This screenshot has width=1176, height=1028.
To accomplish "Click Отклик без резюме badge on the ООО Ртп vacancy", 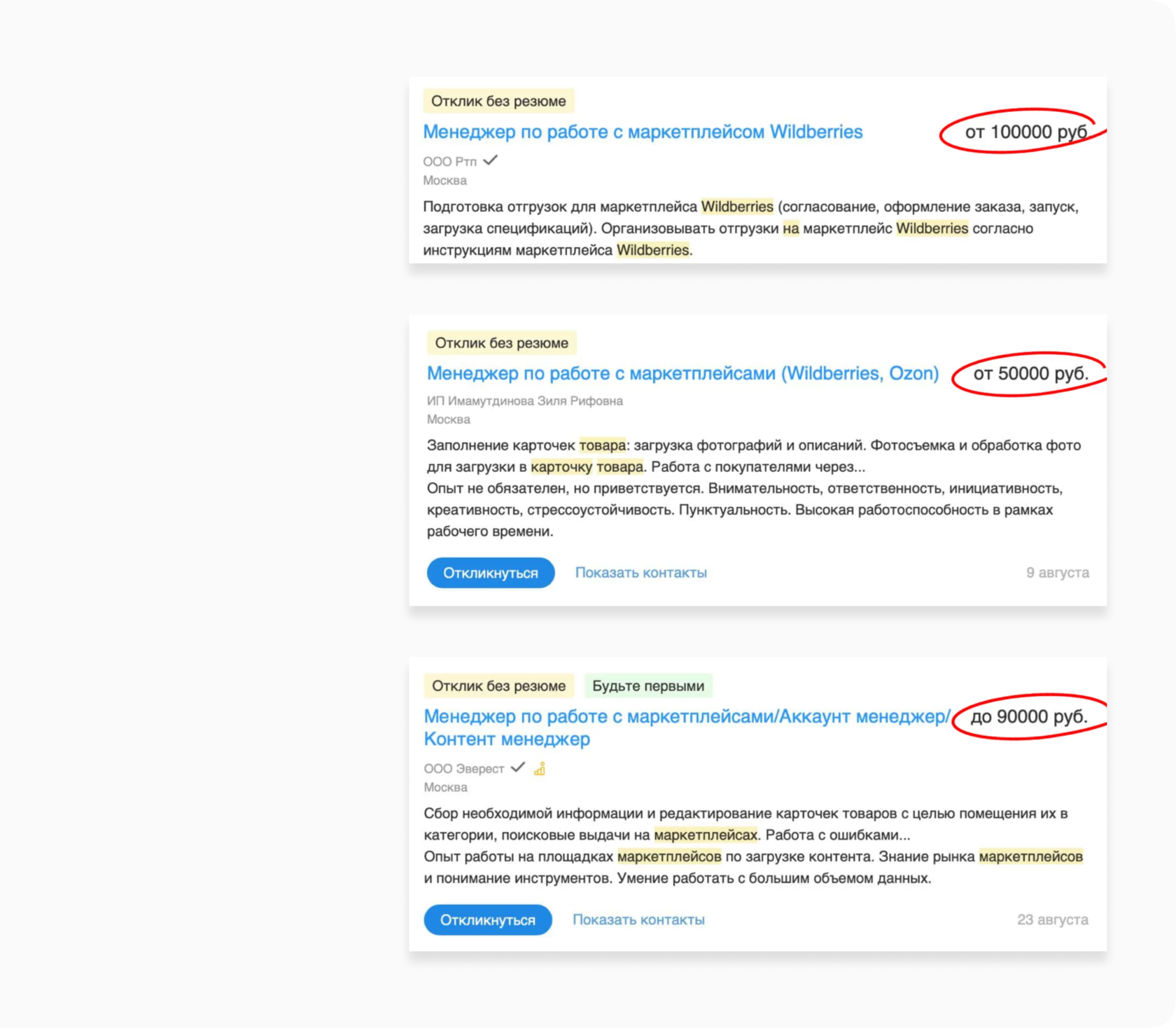I will (x=498, y=102).
